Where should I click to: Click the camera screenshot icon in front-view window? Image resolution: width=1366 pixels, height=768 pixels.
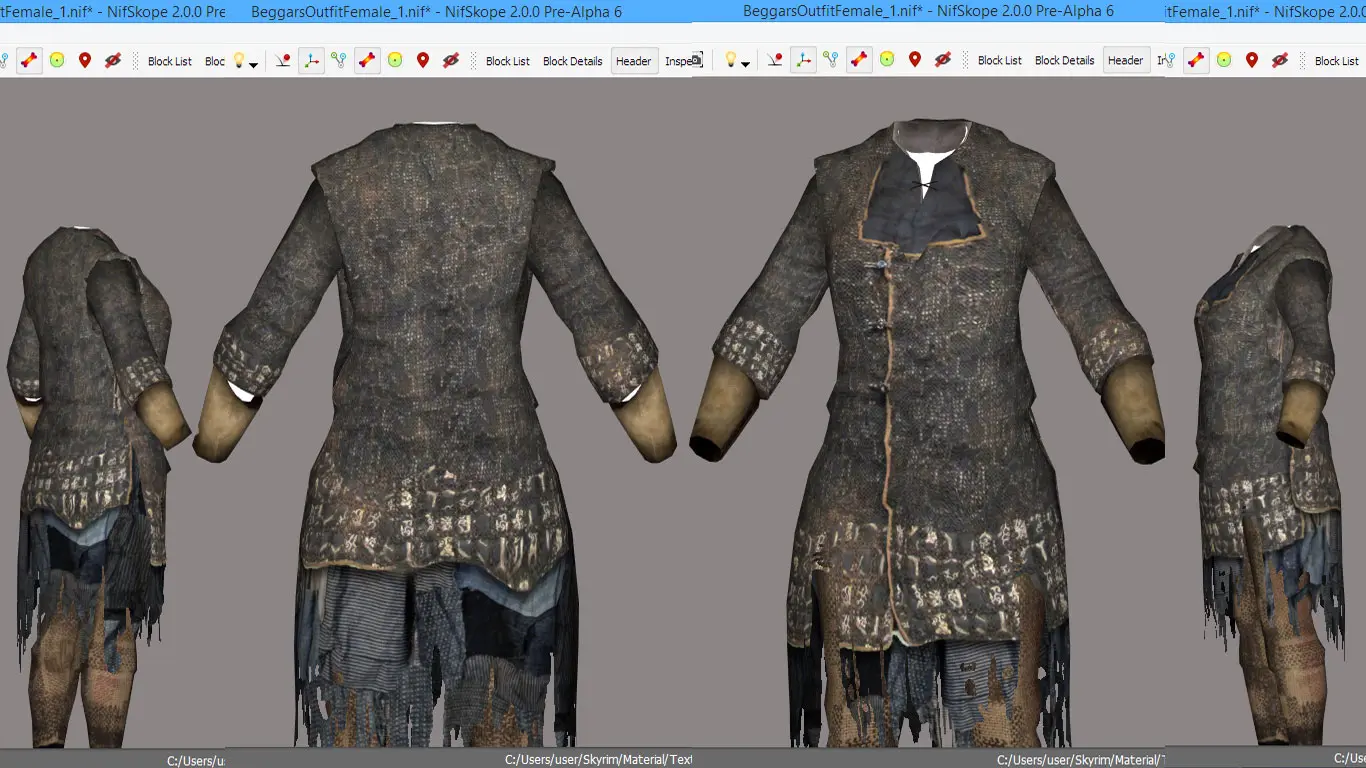[x=698, y=60]
